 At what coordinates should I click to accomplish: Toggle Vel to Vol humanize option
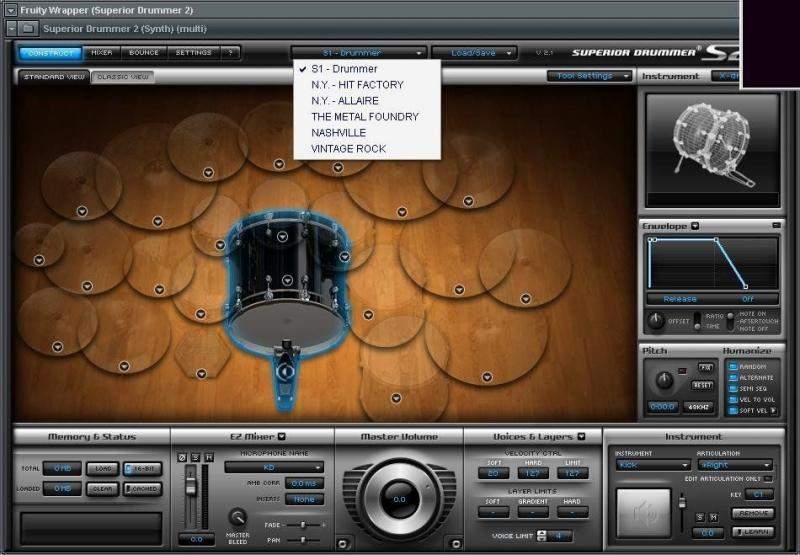click(733, 400)
